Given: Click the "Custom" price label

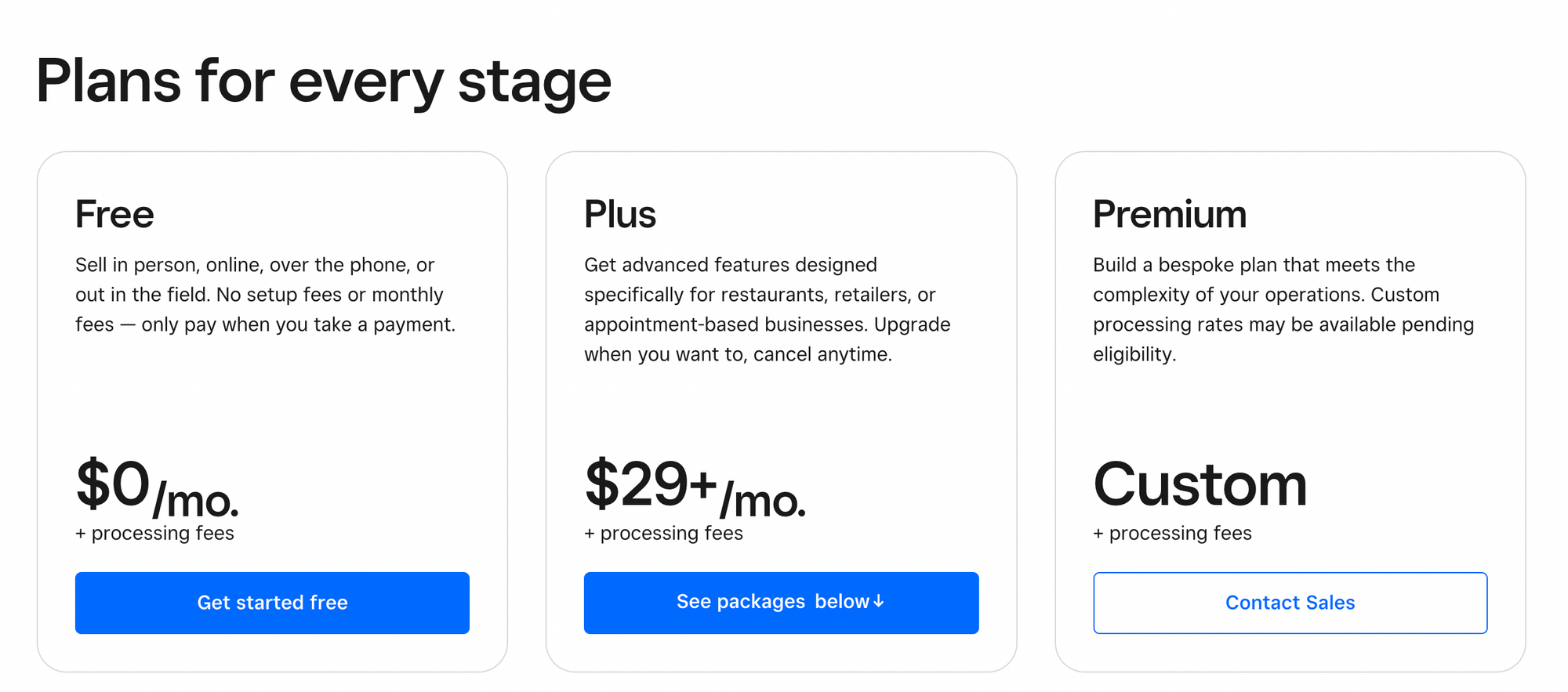Looking at the screenshot, I should 1200,484.
